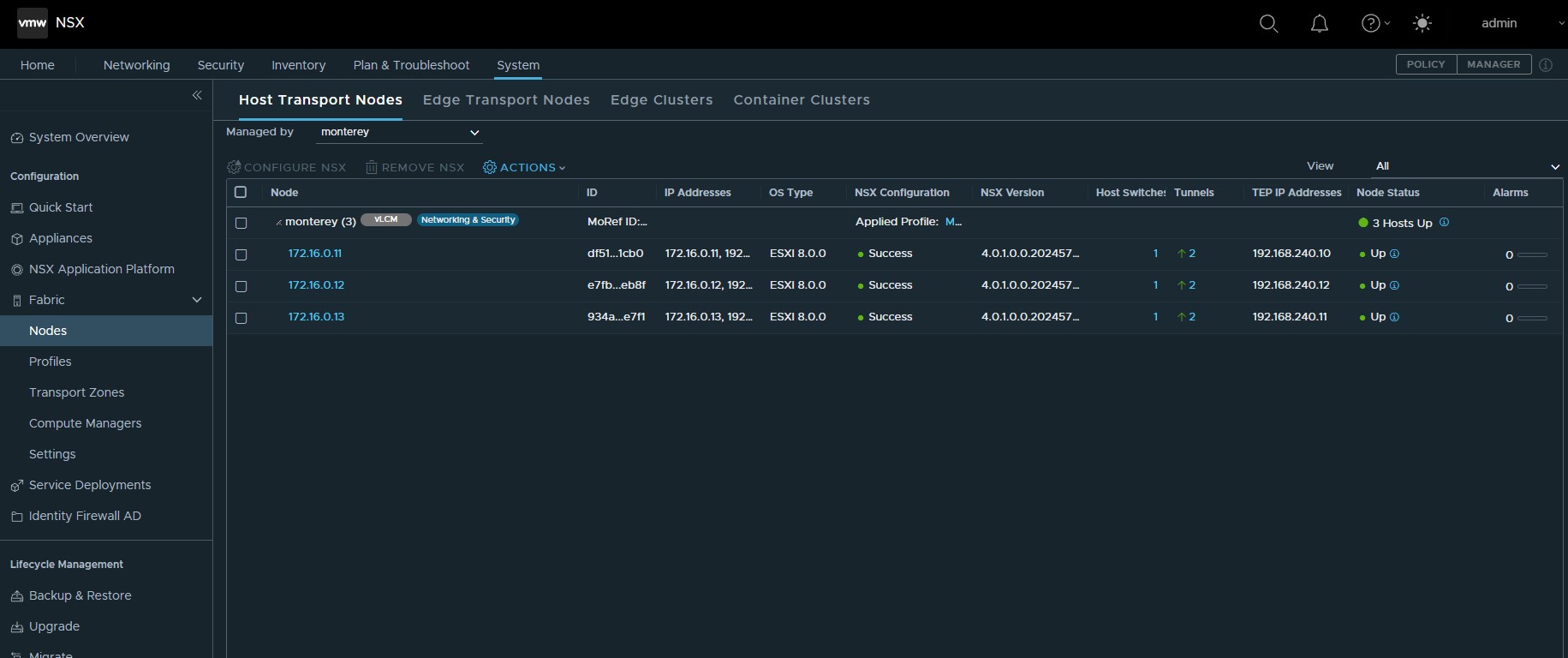Open host link 172.16.0.13

coord(316,317)
